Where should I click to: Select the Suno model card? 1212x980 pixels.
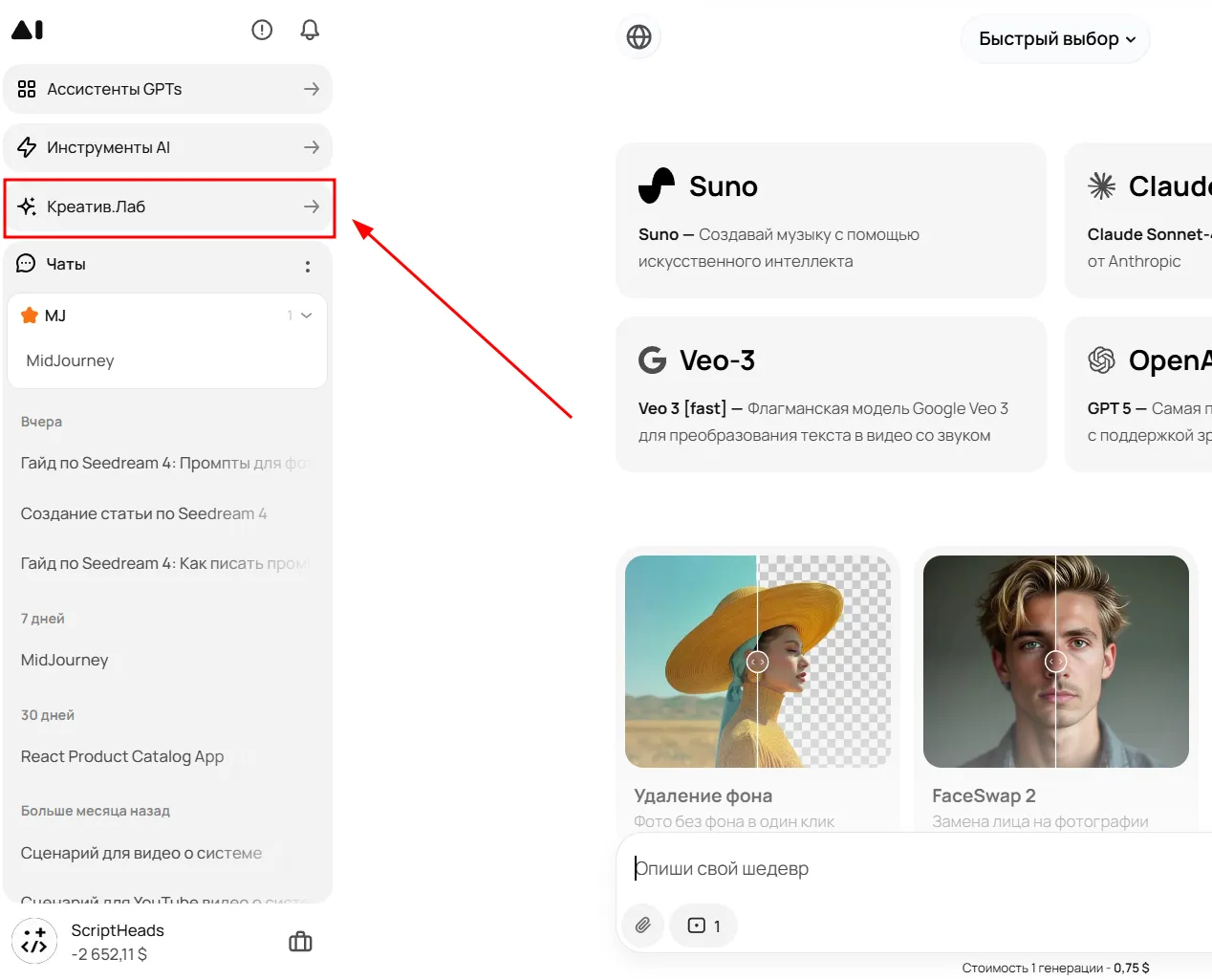[831, 220]
